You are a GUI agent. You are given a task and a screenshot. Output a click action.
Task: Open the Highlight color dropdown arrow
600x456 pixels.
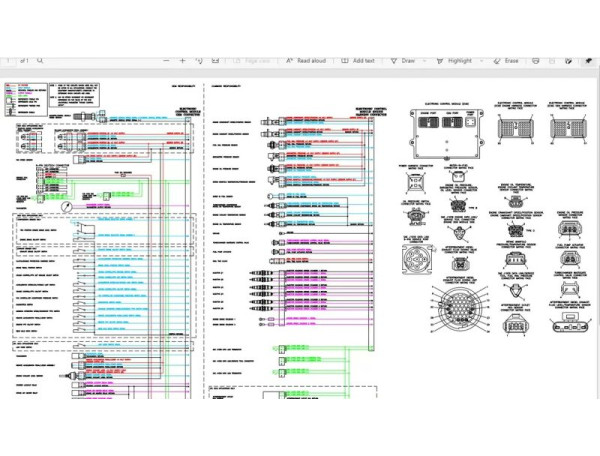point(482,60)
